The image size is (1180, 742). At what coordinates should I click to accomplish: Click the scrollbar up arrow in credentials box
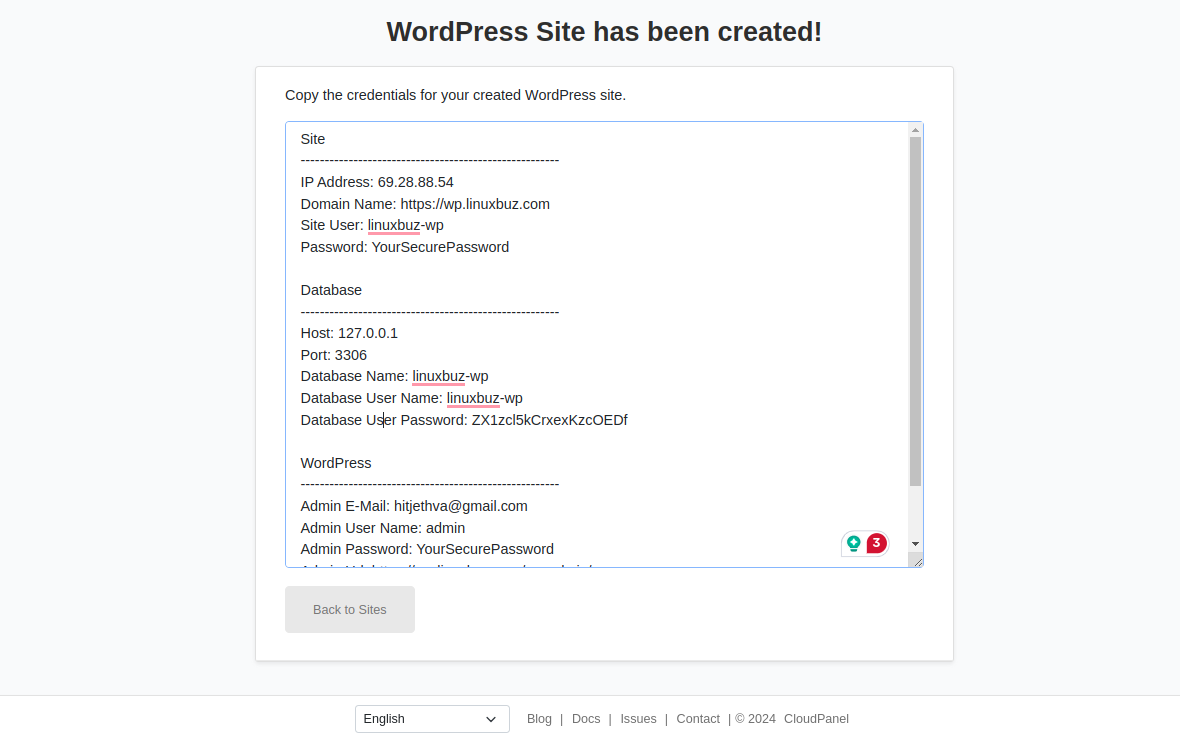coord(915,130)
